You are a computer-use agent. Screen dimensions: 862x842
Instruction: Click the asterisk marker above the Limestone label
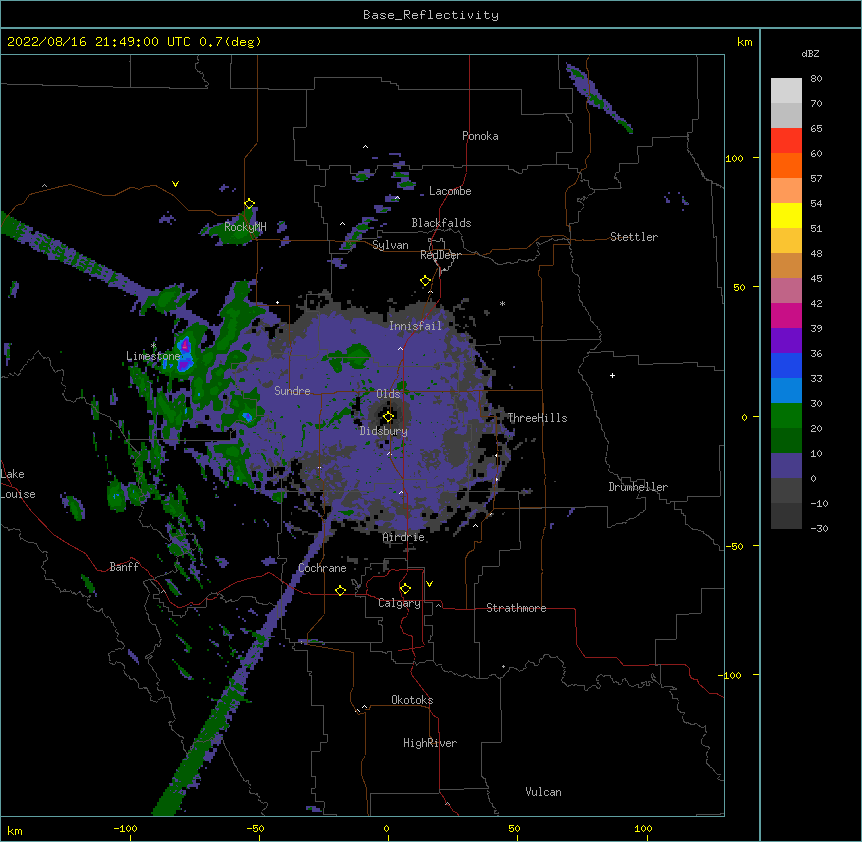pos(154,346)
